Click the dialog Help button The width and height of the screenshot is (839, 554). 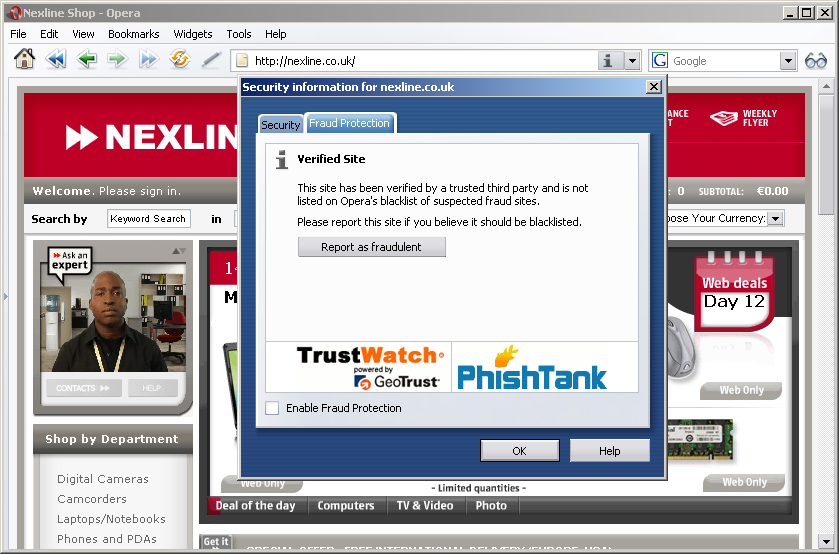pyautogui.click(x=609, y=451)
